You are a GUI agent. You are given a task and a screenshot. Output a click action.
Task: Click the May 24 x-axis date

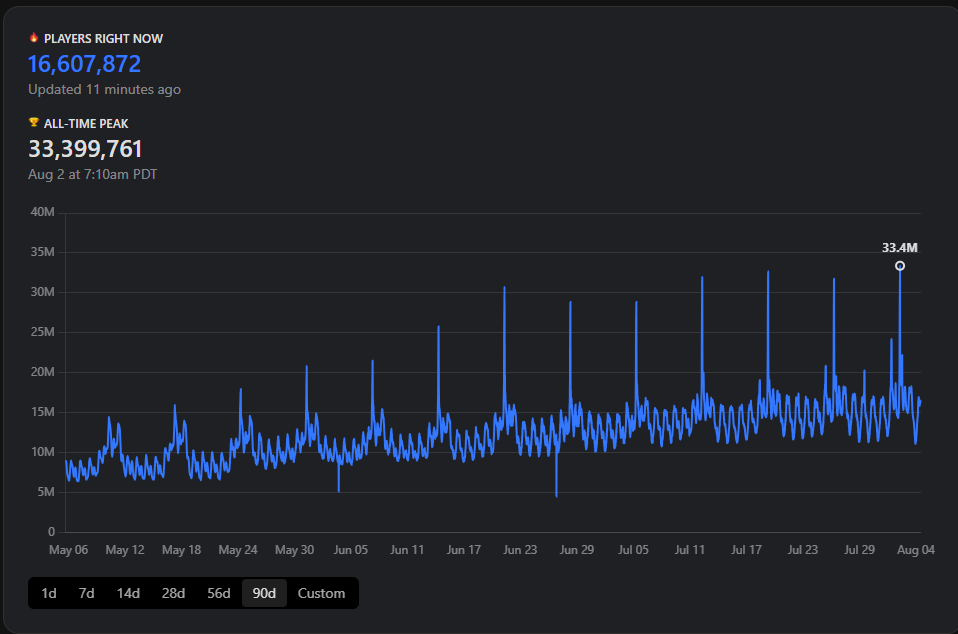click(x=238, y=550)
